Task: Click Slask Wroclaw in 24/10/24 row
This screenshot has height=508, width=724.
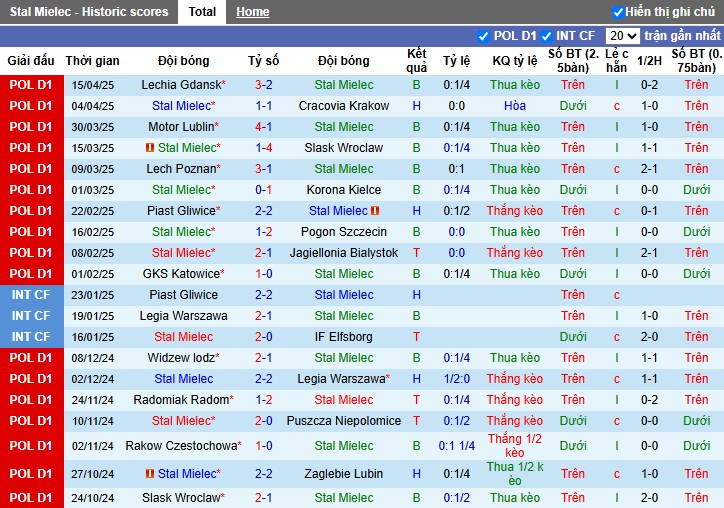Action: coord(183,498)
